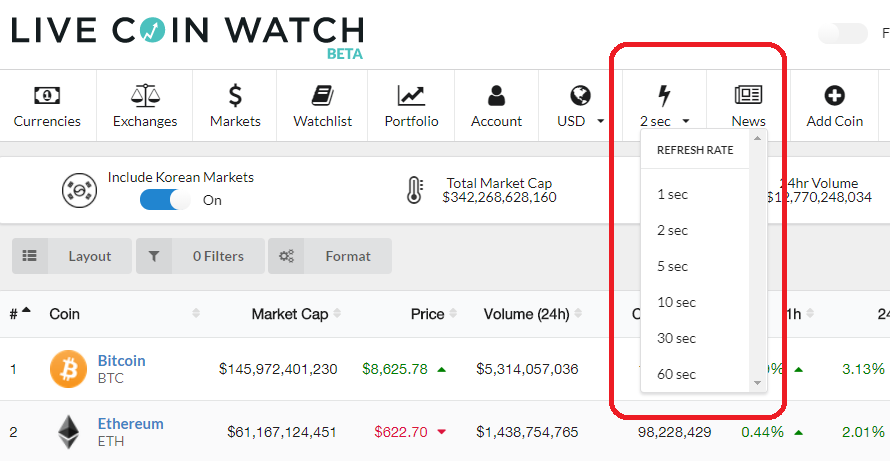Viewport: 890px width, 461px height.
Task: Click Ethereum supply 98,228,429
Action: (x=674, y=432)
